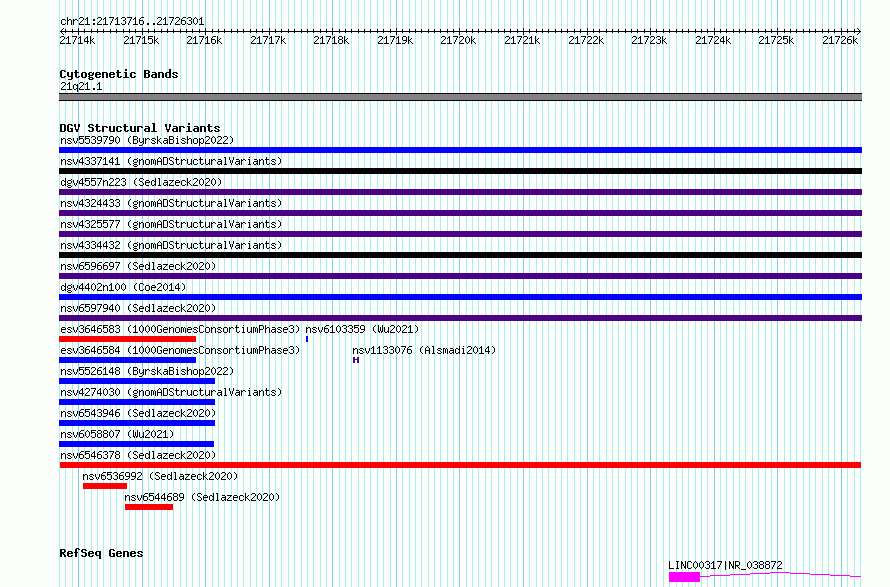Viewport: 890px width, 587px height.
Task: Select the purple bar under nsv6596697
Action: (x=460, y=276)
